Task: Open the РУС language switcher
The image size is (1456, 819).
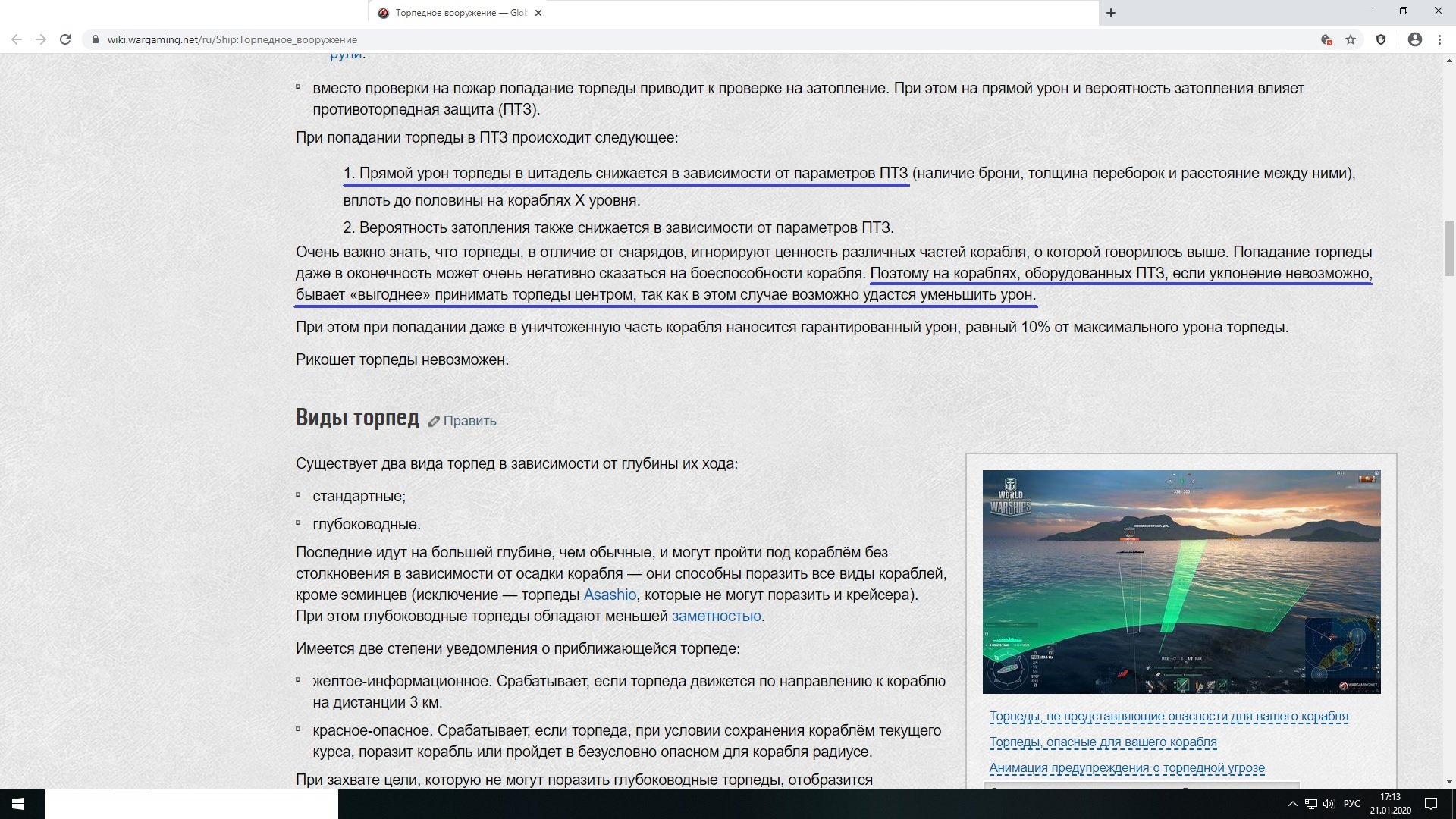Action: [1351, 804]
